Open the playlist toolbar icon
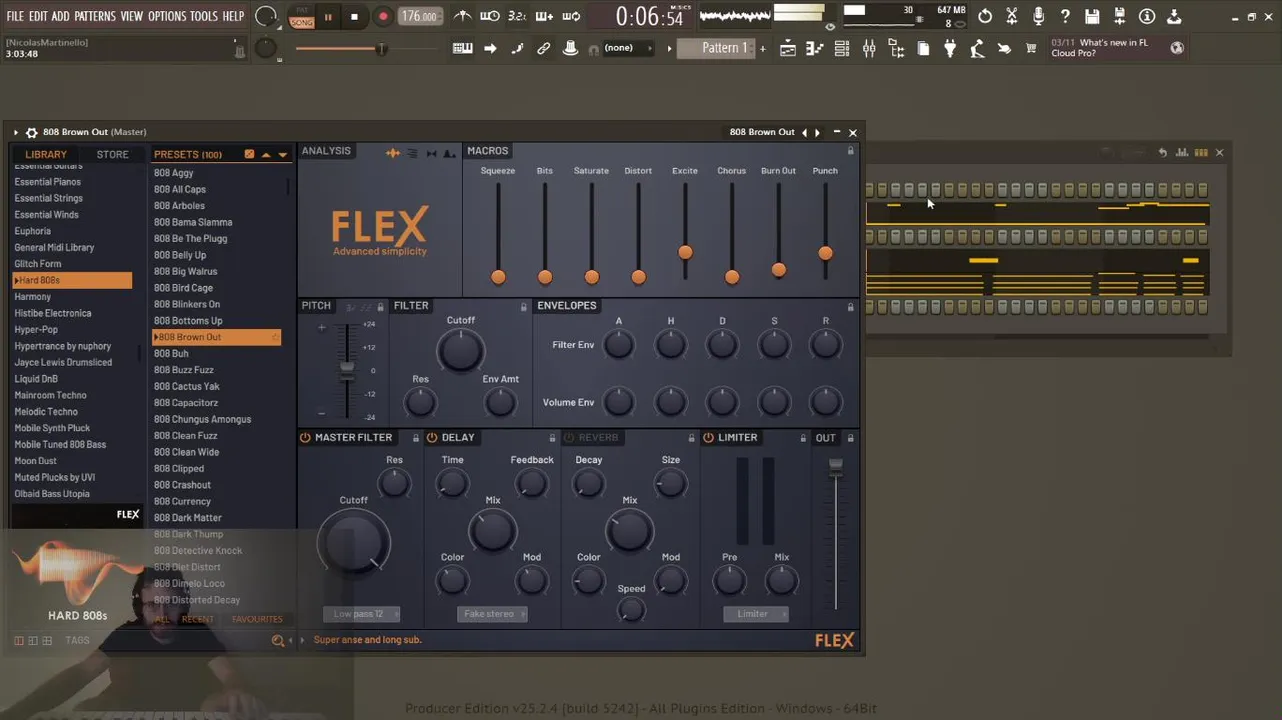This screenshot has height=720, width=1282. tap(788, 48)
